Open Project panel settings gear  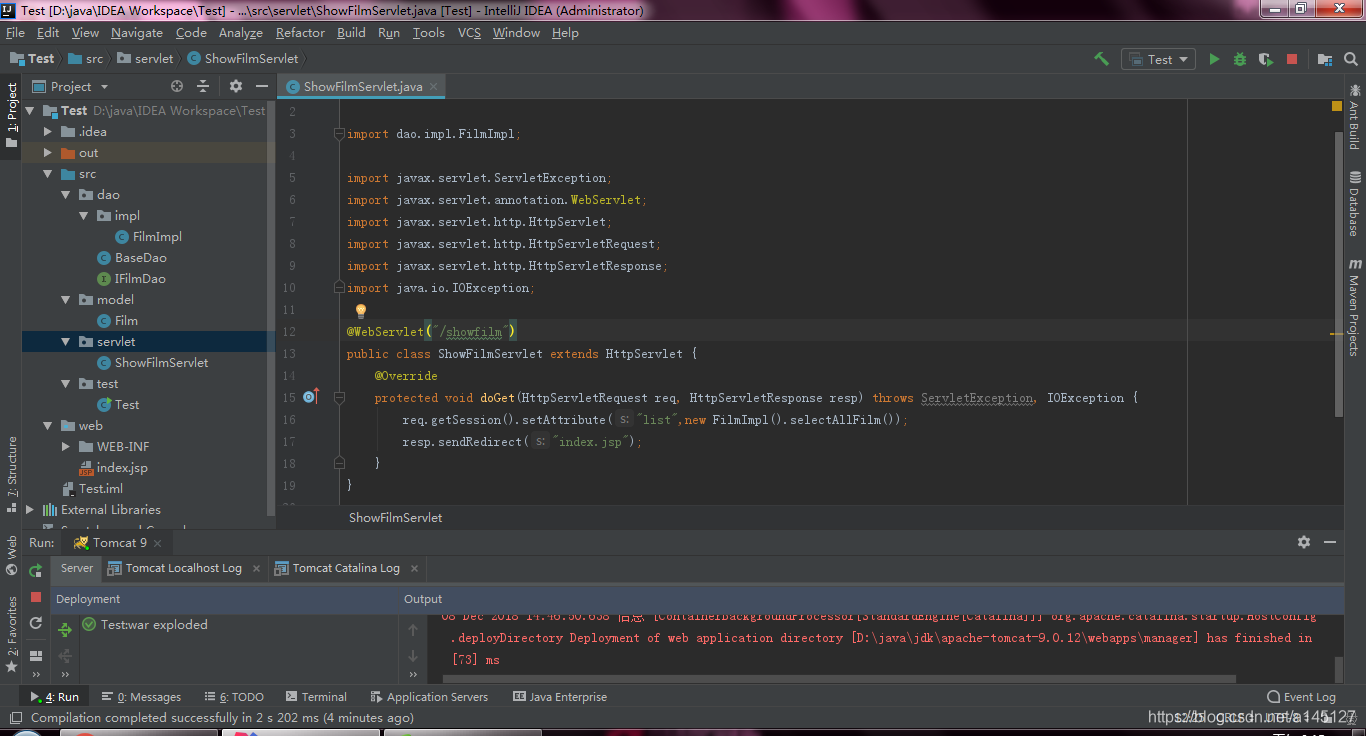(236, 86)
